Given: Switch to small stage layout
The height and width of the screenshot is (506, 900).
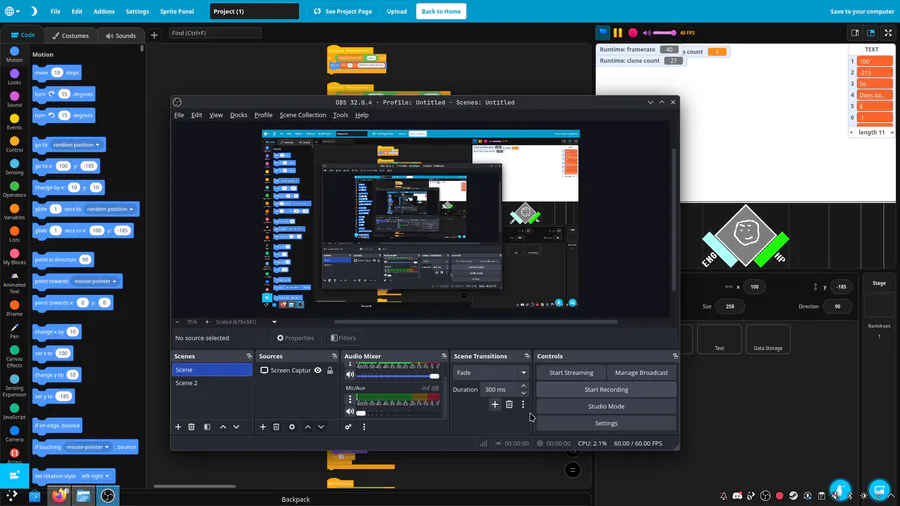Looking at the screenshot, I should click(x=855, y=33).
